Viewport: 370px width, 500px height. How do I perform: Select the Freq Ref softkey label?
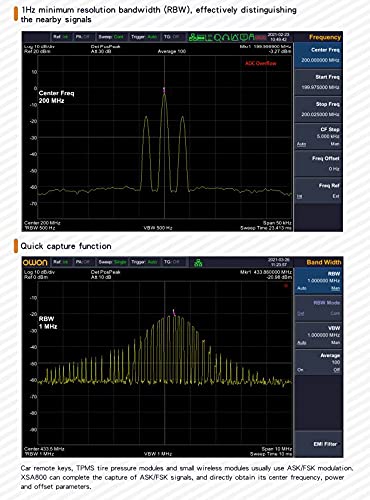point(329,186)
